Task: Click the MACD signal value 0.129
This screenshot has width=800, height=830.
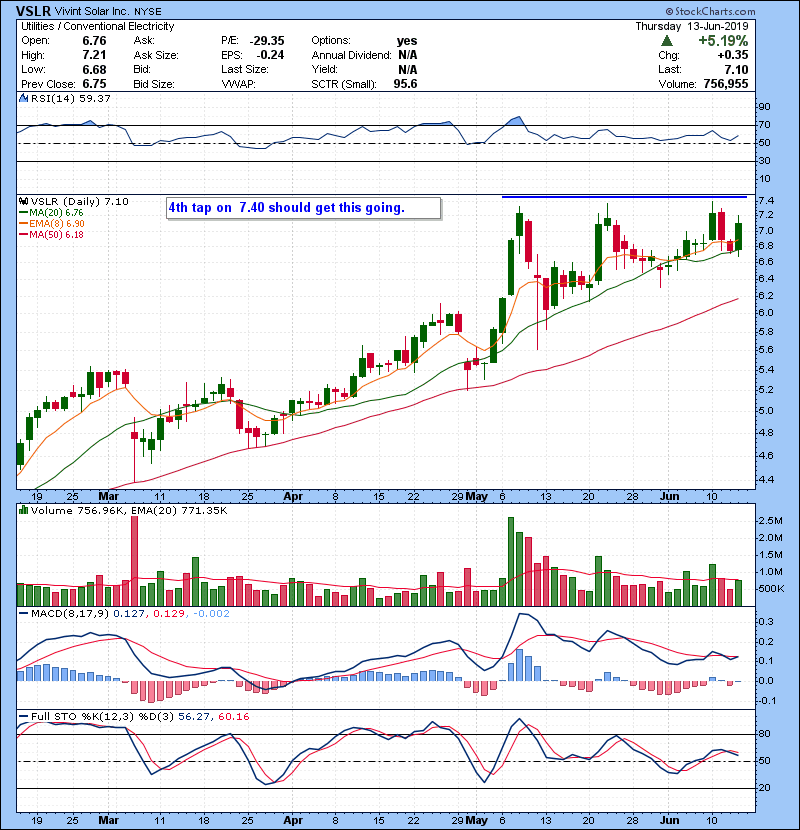Action: point(168,614)
